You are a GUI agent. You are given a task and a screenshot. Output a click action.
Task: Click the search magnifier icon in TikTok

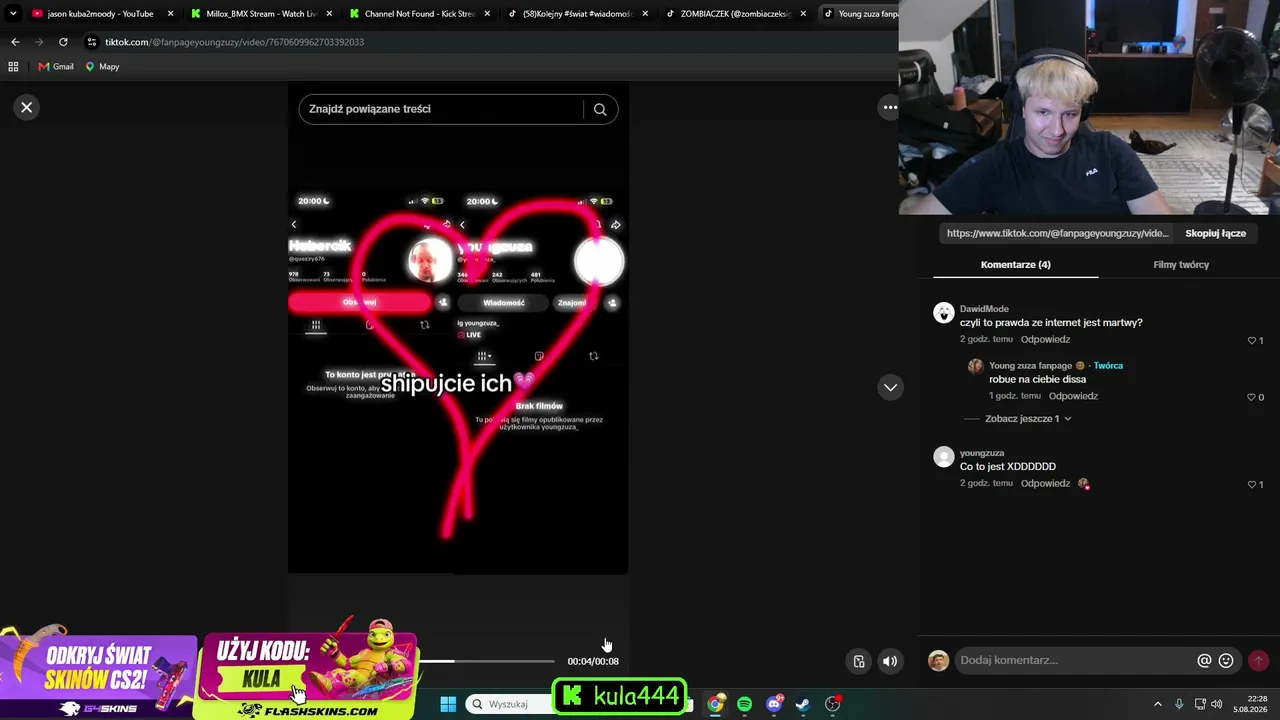pos(600,109)
